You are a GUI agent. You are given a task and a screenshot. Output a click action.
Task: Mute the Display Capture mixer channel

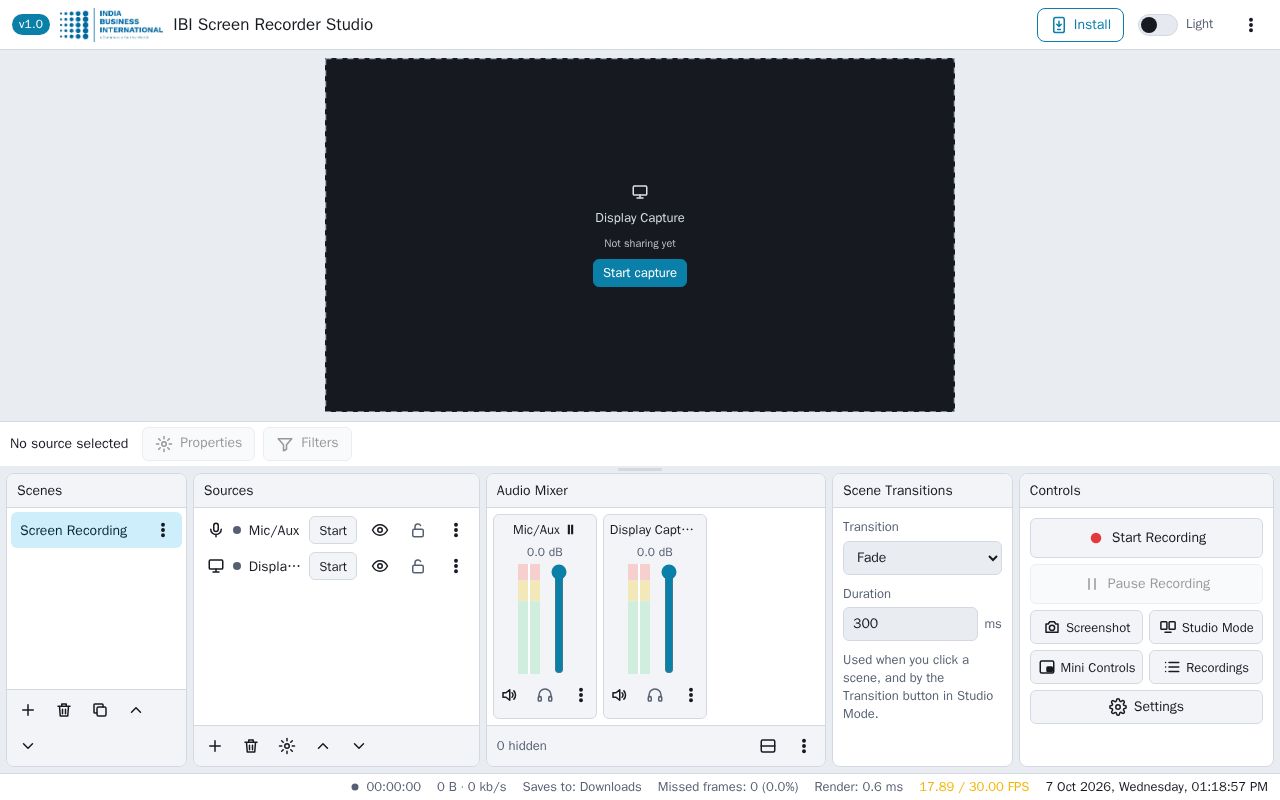tap(619, 695)
